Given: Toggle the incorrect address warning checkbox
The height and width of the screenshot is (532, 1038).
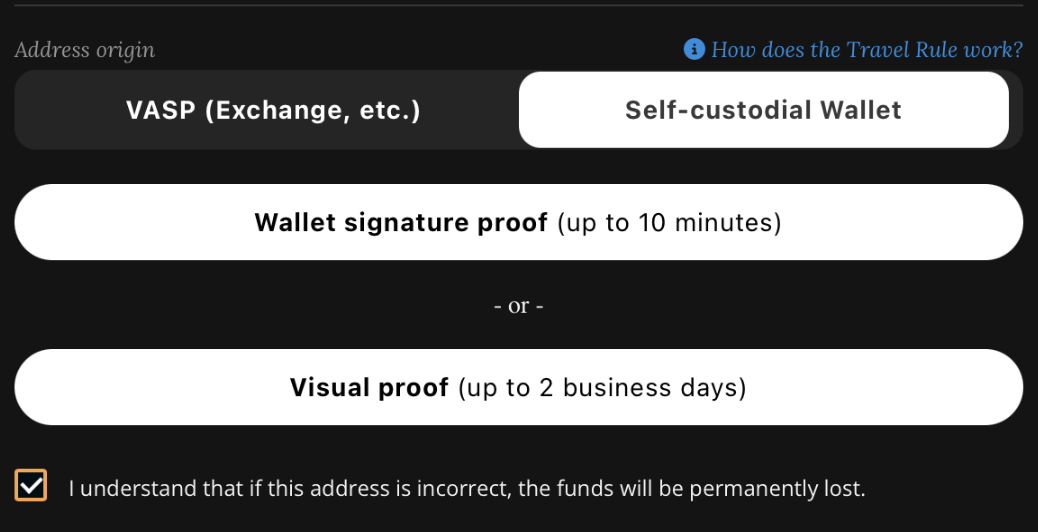Looking at the screenshot, I should coord(31,485).
